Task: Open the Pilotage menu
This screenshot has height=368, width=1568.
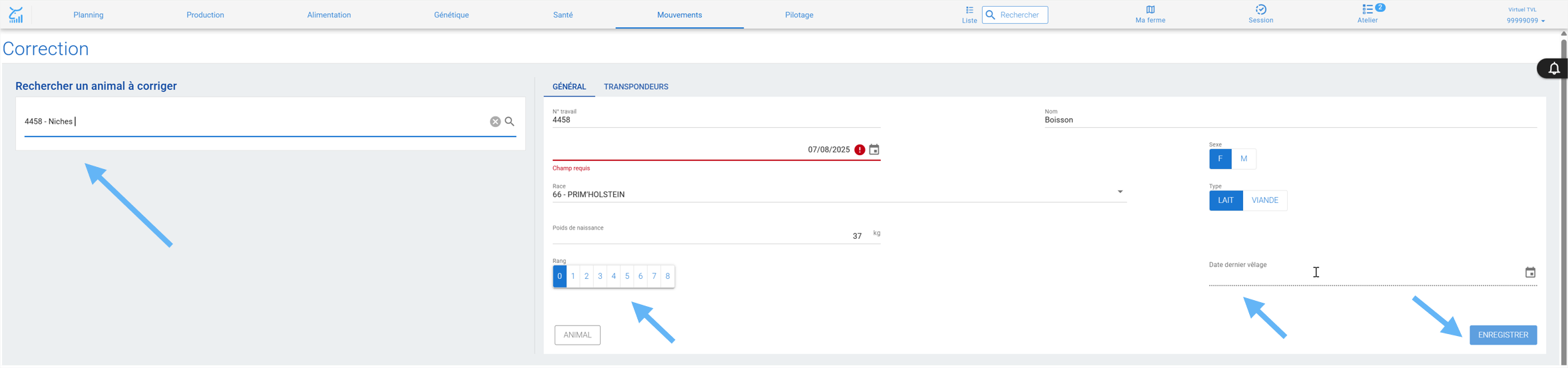Action: (x=799, y=15)
